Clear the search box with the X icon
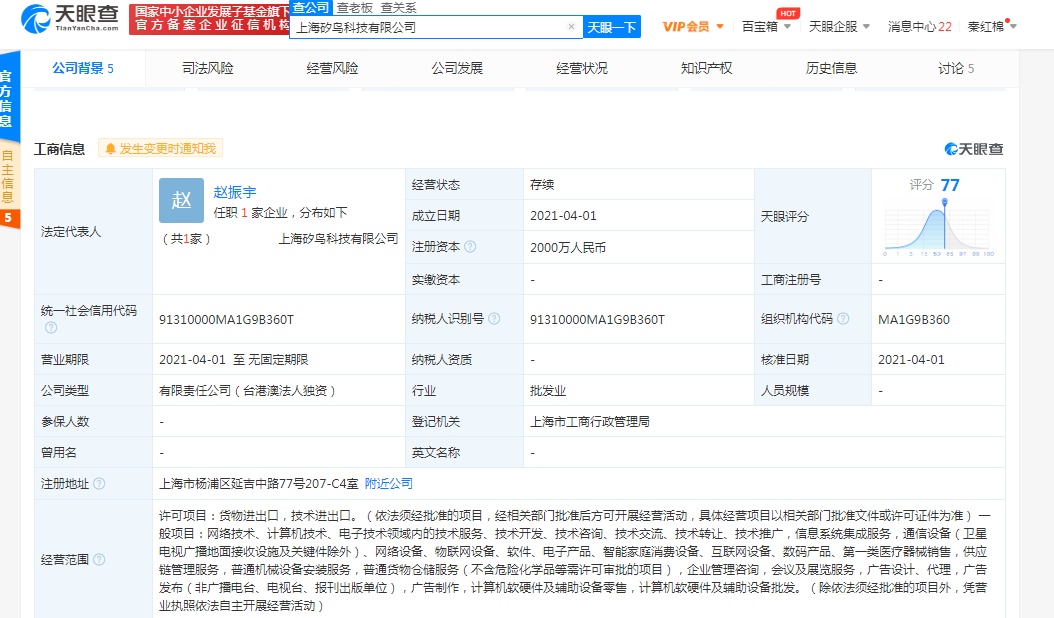Screen dimensions: 1054x618 coord(571,27)
